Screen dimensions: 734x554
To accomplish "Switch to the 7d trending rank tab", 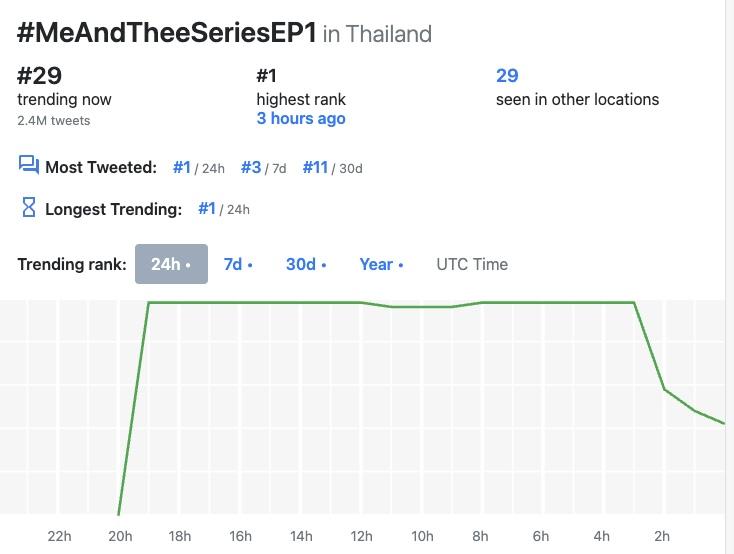I will [x=237, y=264].
